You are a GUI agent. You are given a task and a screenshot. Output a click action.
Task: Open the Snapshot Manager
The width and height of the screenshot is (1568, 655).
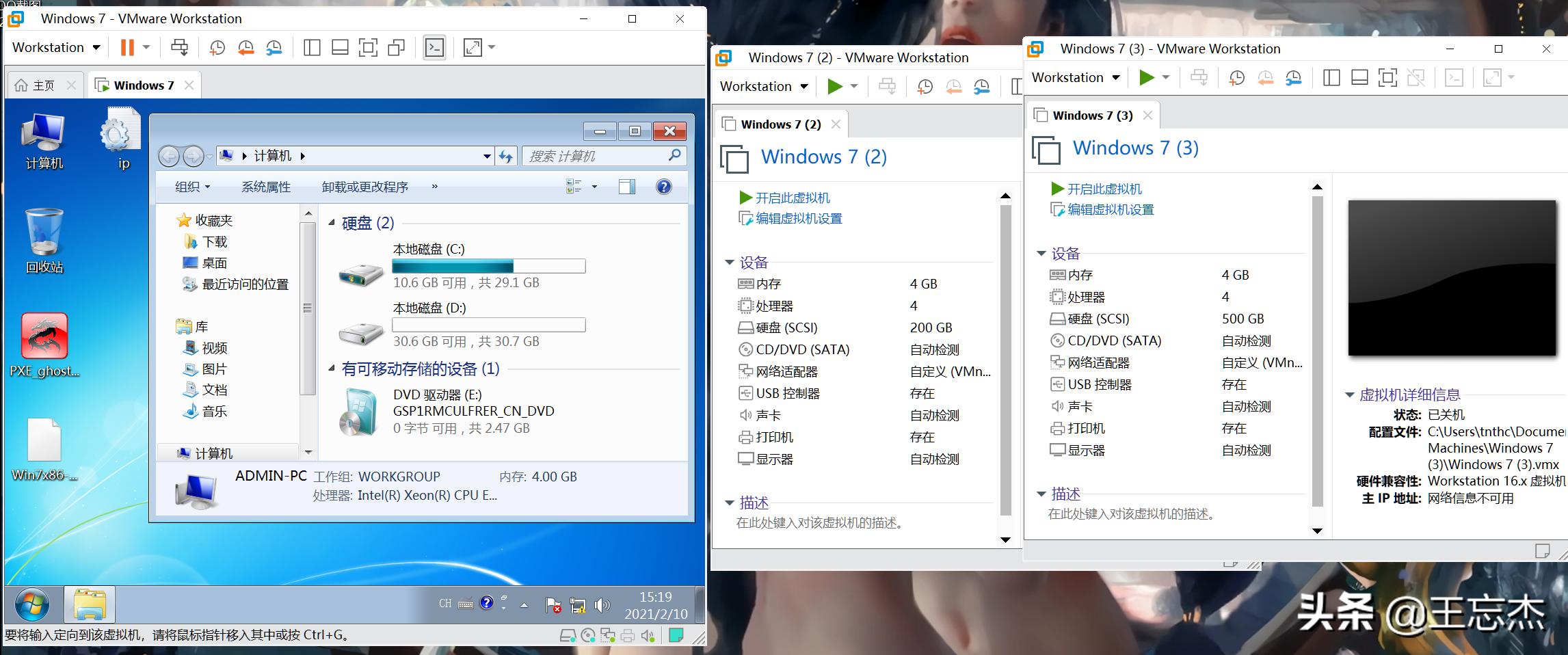[x=275, y=48]
